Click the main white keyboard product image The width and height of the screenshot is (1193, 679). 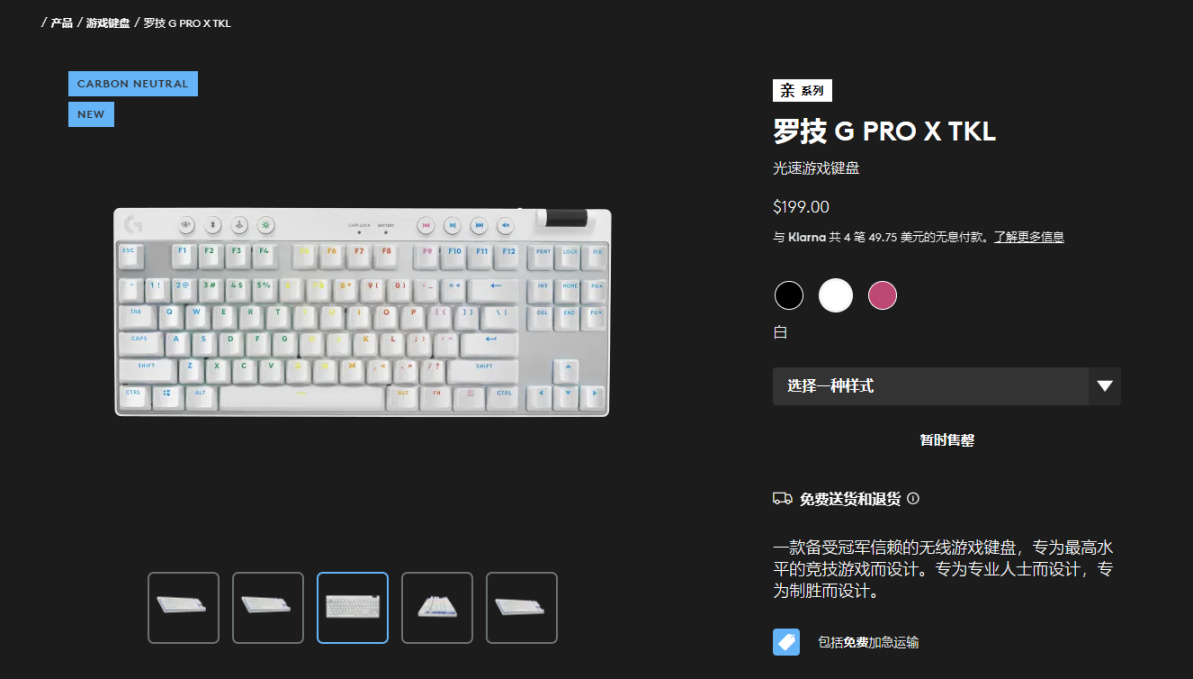coord(362,312)
